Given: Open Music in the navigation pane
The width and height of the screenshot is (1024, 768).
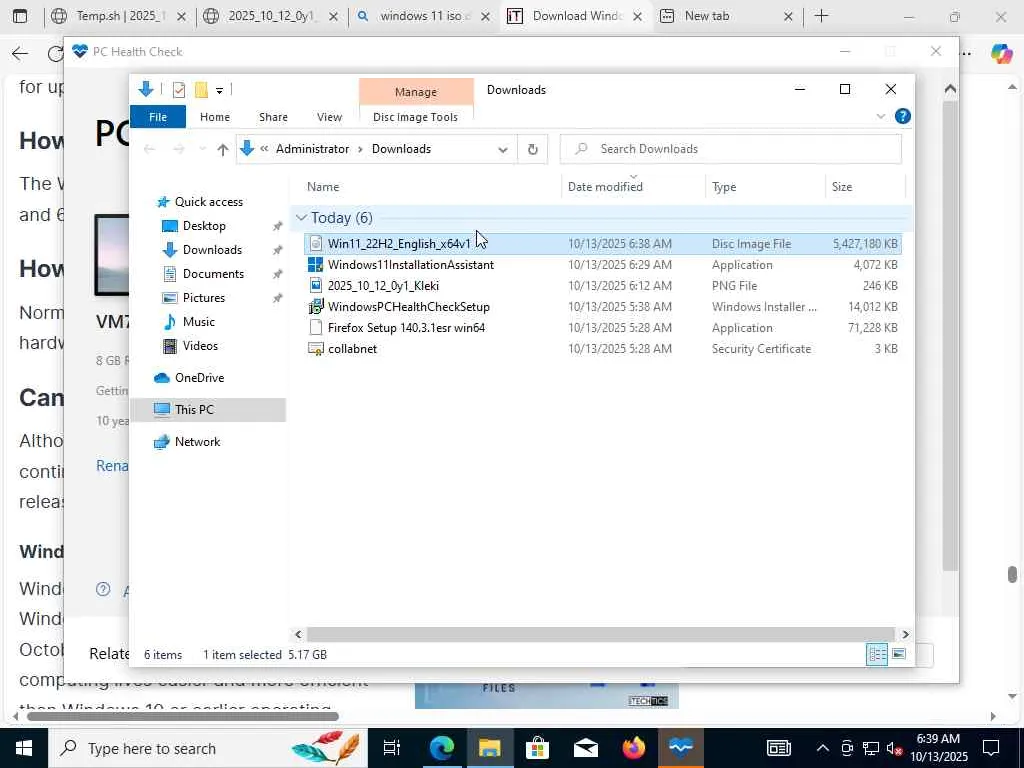Looking at the screenshot, I should (x=199, y=321).
